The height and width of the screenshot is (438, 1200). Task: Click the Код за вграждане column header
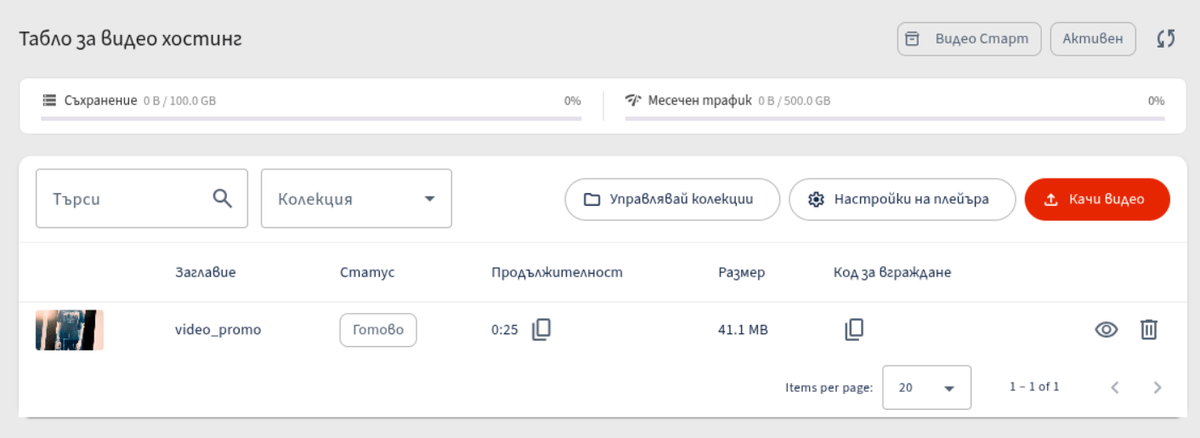click(892, 272)
